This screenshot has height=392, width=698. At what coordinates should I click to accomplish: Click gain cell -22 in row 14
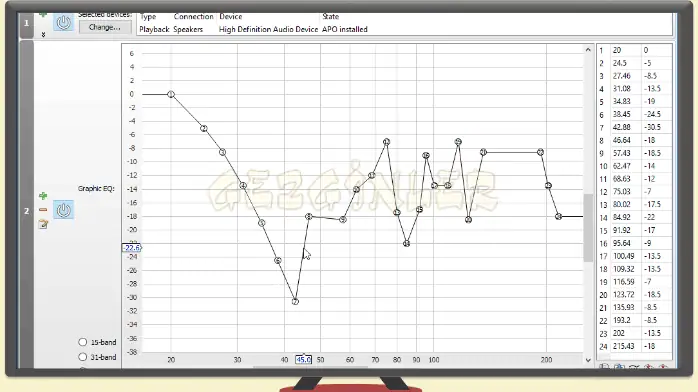[x=656, y=218]
